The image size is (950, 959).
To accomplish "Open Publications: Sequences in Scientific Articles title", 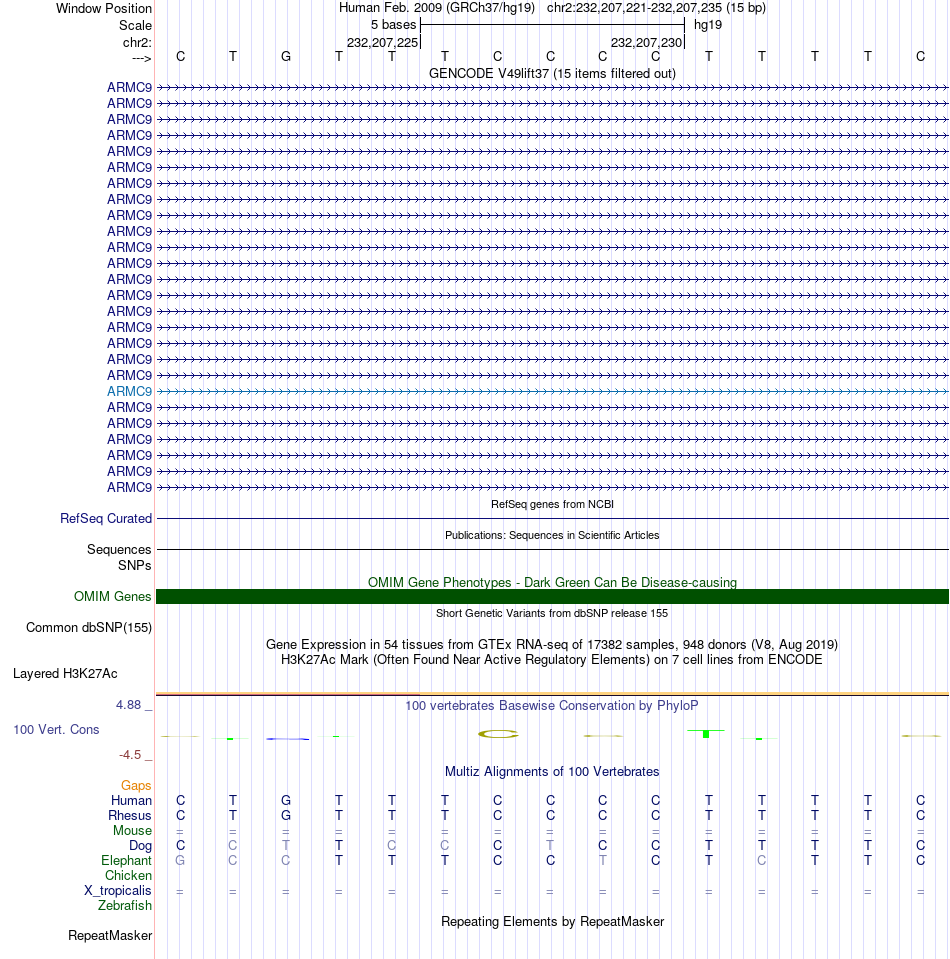I will click(552, 535).
